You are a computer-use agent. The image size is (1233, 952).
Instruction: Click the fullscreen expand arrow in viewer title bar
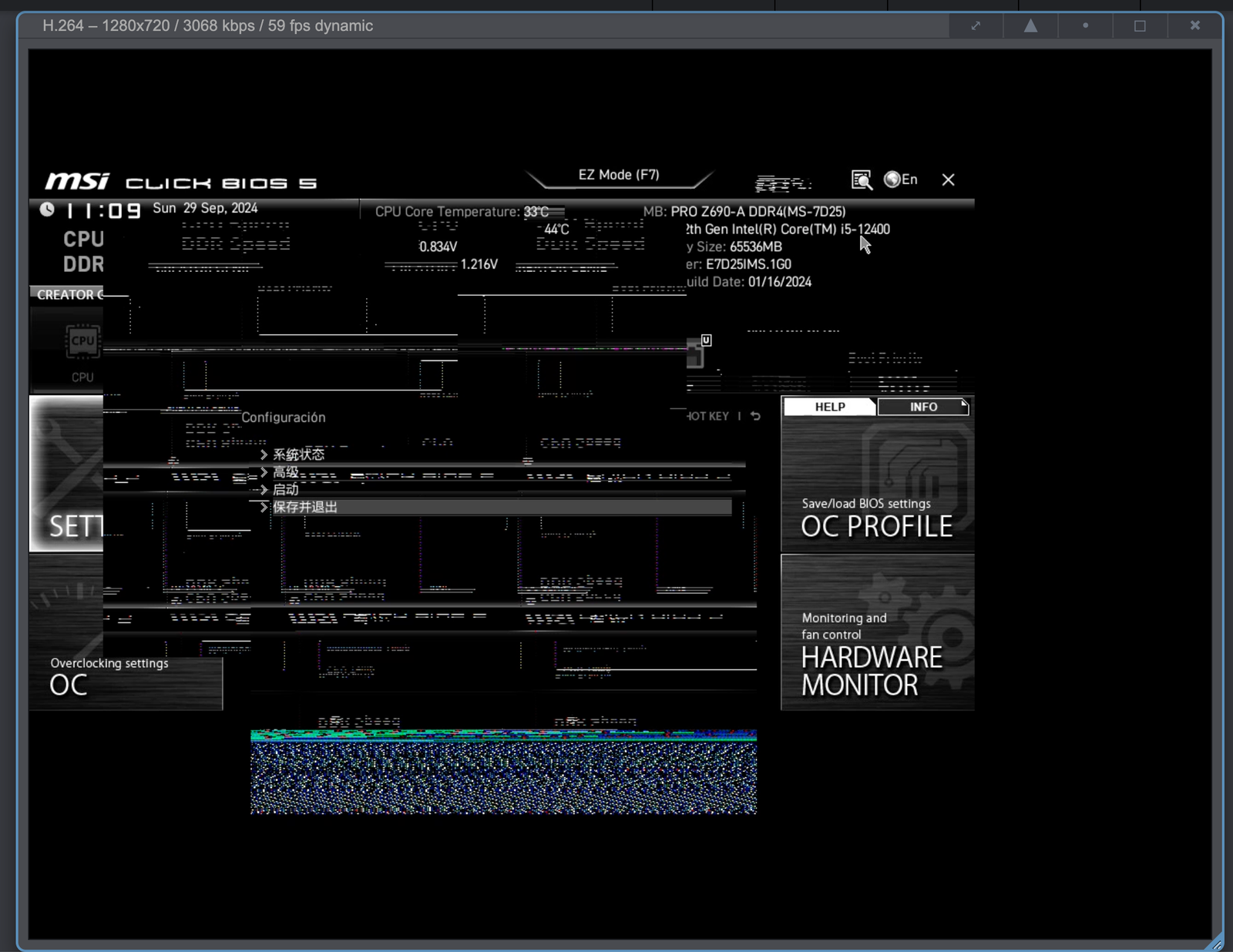pyautogui.click(x=976, y=25)
